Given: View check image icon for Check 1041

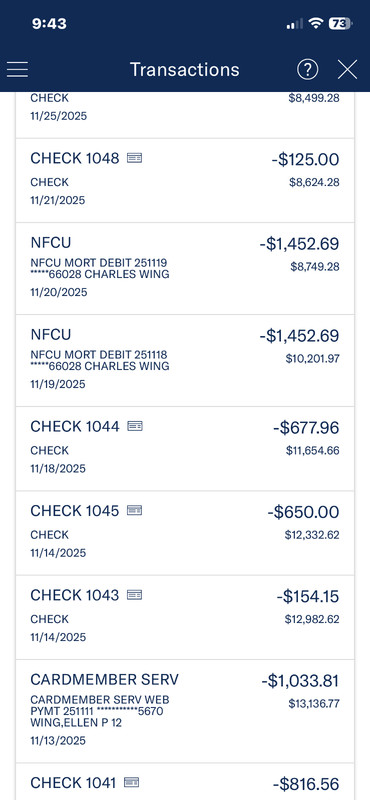Looking at the screenshot, I should click(x=132, y=782).
